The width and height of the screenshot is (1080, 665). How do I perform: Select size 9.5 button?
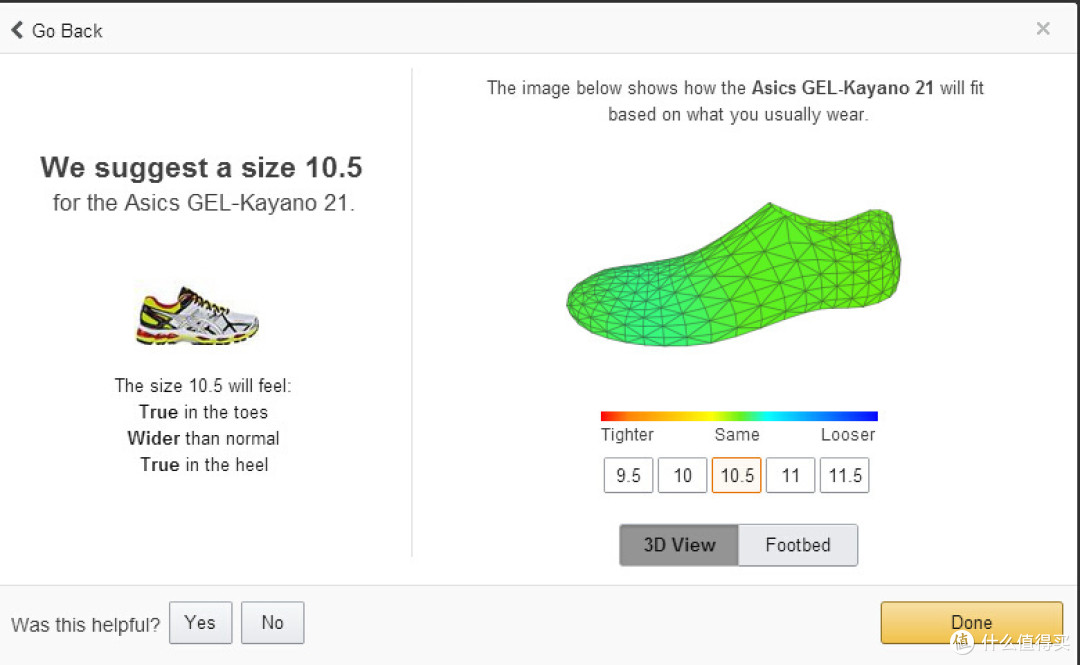click(x=627, y=475)
